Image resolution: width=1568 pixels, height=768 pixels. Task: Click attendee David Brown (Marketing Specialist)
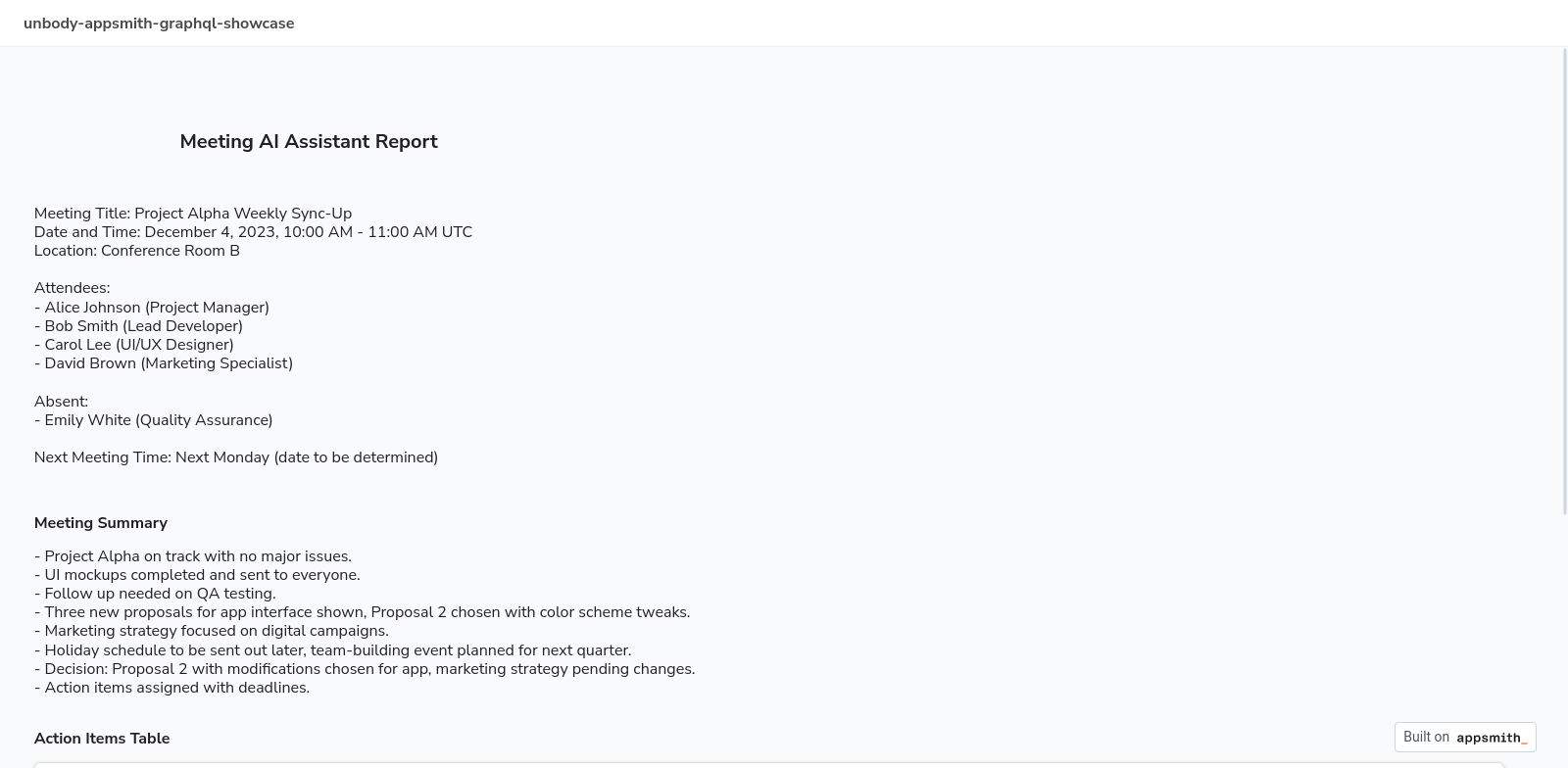click(164, 363)
